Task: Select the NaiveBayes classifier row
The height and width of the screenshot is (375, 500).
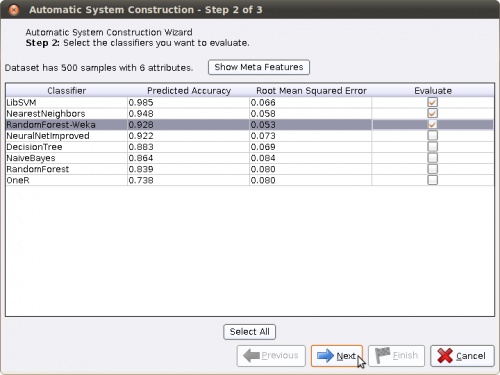Action: pyautogui.click(x=250, y=158)
